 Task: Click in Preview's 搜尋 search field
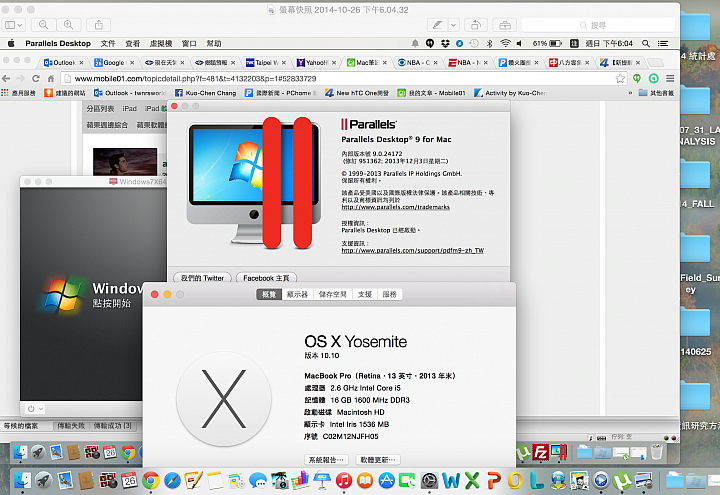pos(598,25)
